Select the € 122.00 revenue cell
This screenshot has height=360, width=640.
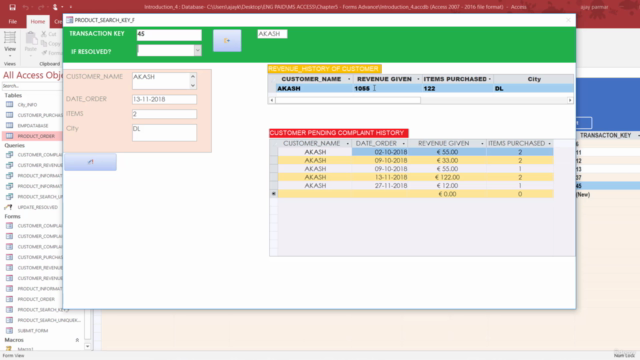point(447,177)
